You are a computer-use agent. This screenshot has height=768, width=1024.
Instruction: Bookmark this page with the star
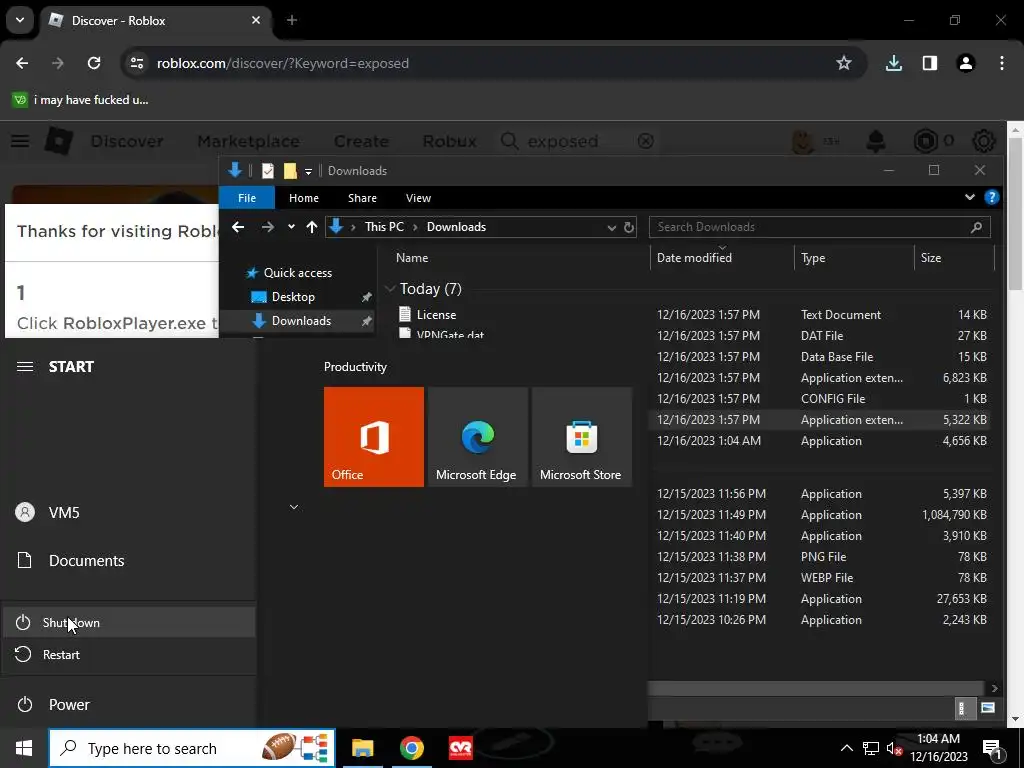[844, 63]
